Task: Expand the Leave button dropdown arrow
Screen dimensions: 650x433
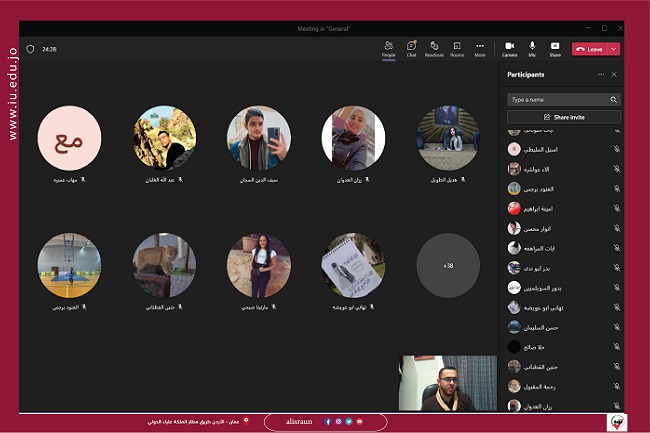Action: tap(613, 48)
